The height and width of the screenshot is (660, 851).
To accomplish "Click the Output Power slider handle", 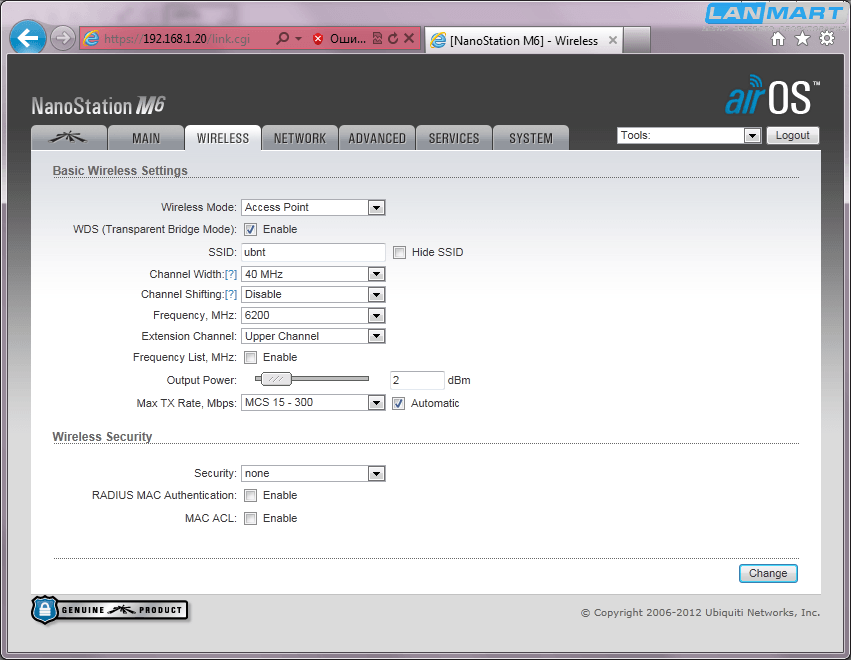I will [x=276, y=379].
